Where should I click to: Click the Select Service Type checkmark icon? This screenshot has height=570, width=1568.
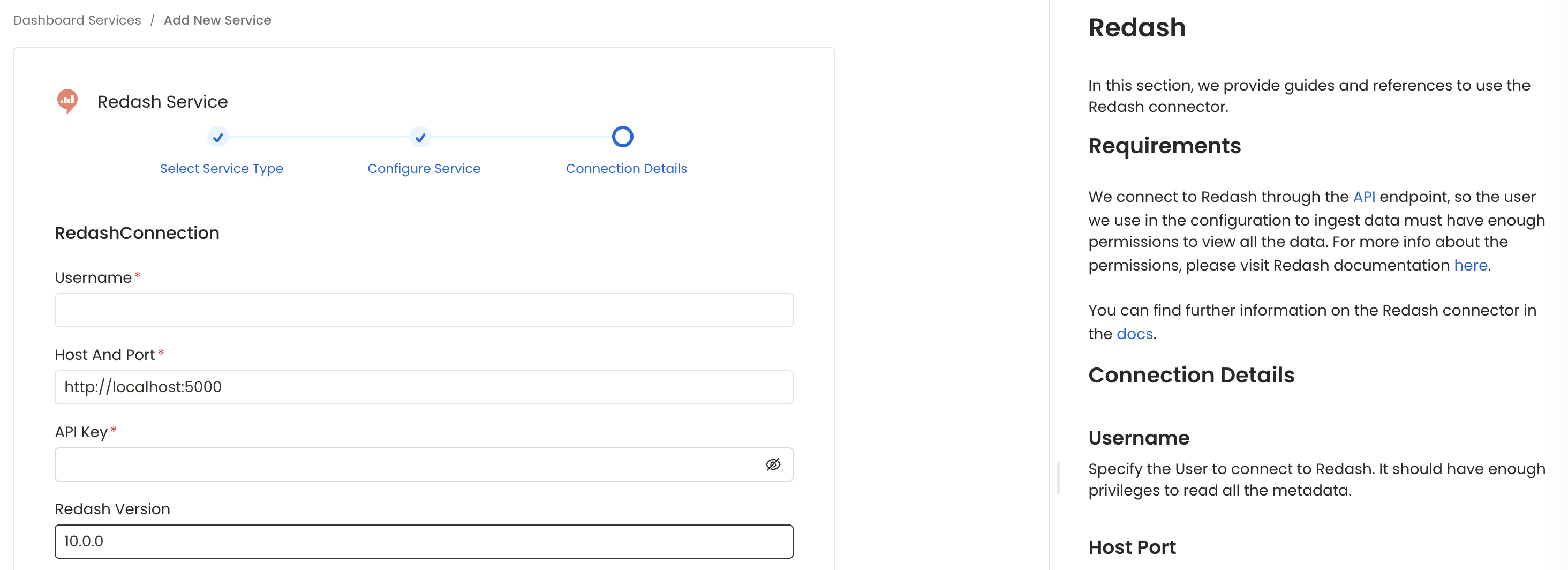(218, 138)
